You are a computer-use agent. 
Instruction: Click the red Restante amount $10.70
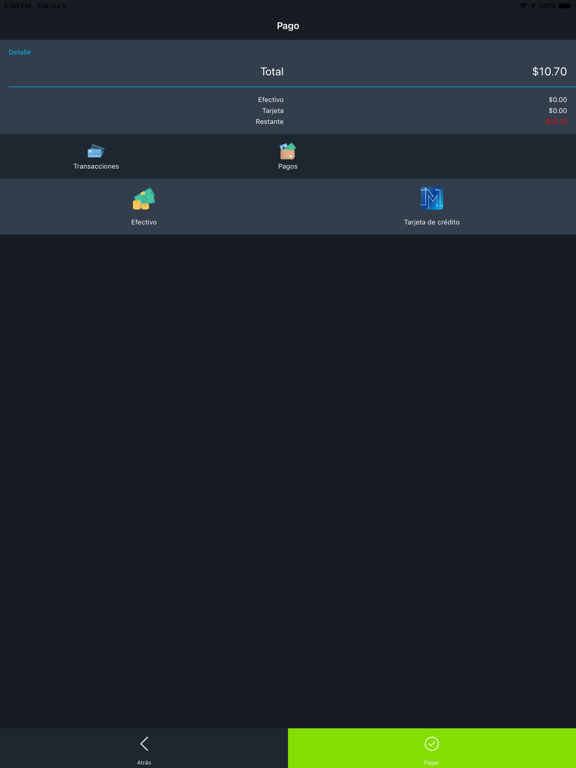[556, 121]
